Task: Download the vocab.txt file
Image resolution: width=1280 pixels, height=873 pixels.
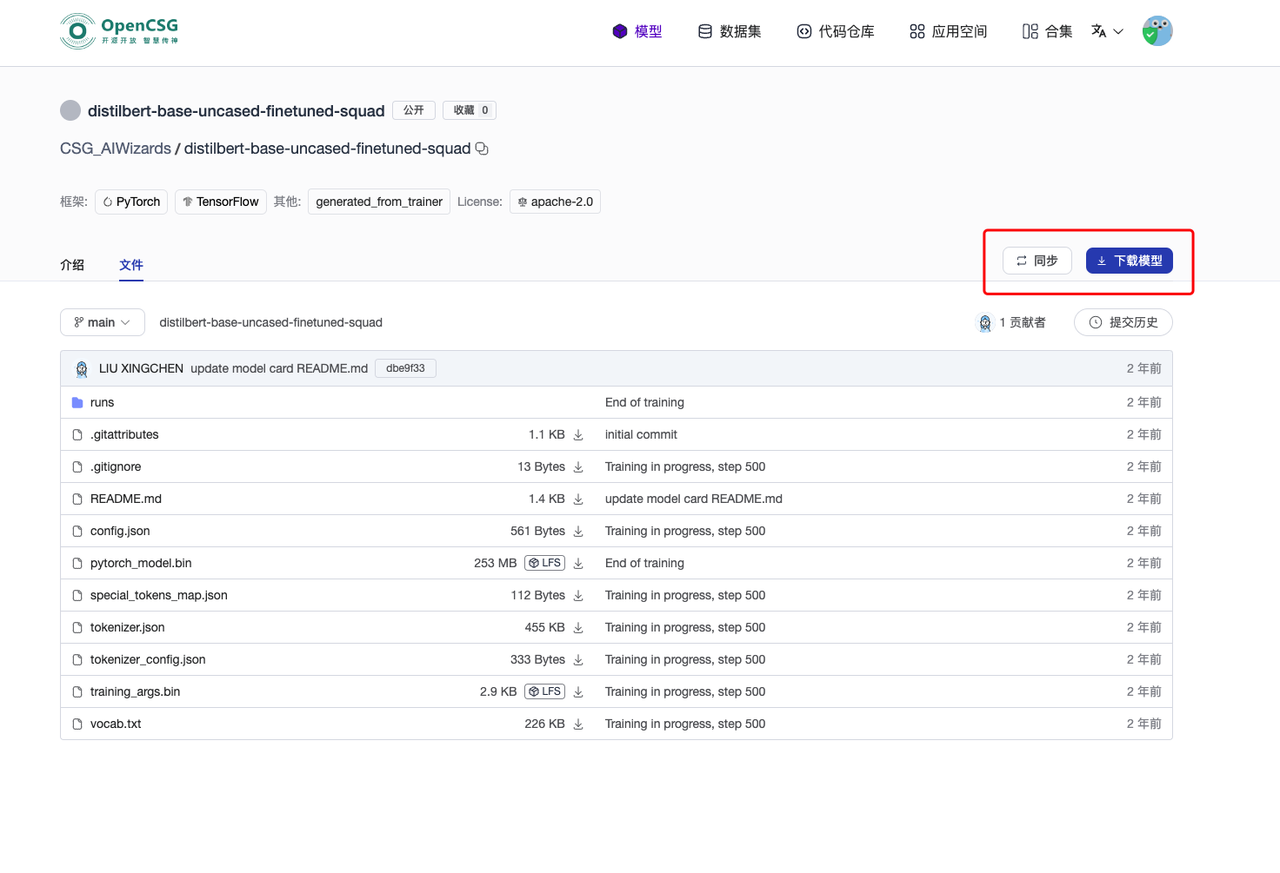Action: [x=578, y=724]
